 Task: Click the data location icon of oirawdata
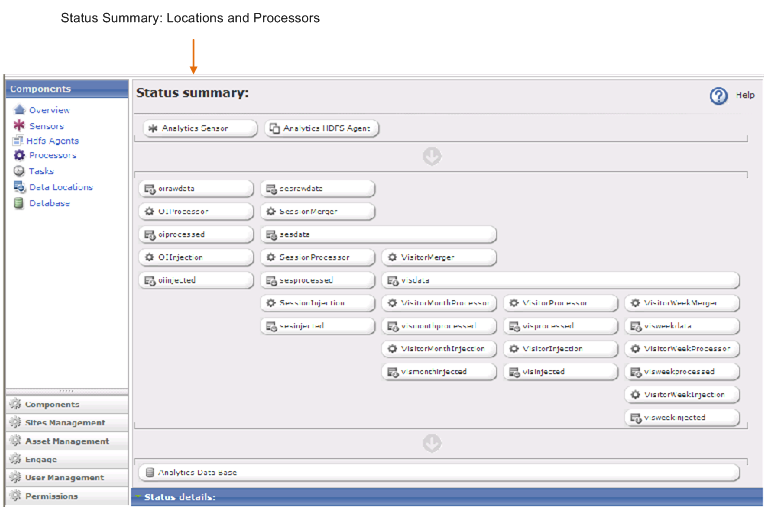(x=150, y=188)
